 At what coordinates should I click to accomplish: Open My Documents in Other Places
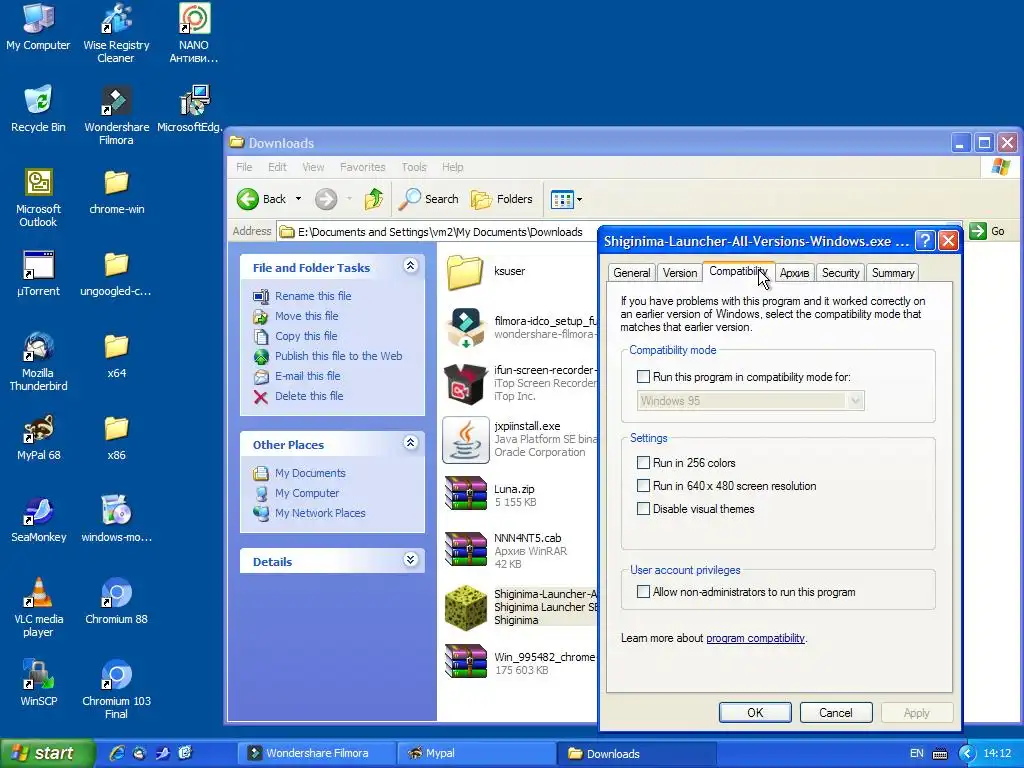(310, 473)
